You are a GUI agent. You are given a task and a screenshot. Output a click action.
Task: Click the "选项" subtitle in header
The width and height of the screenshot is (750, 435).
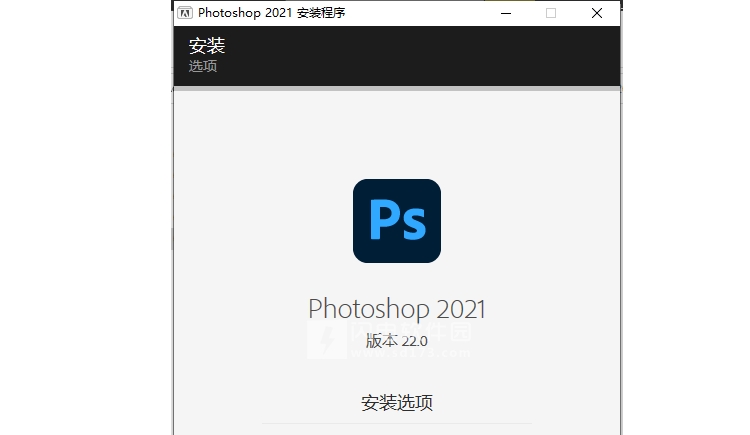pyautogui.click(x=203, y=66)
